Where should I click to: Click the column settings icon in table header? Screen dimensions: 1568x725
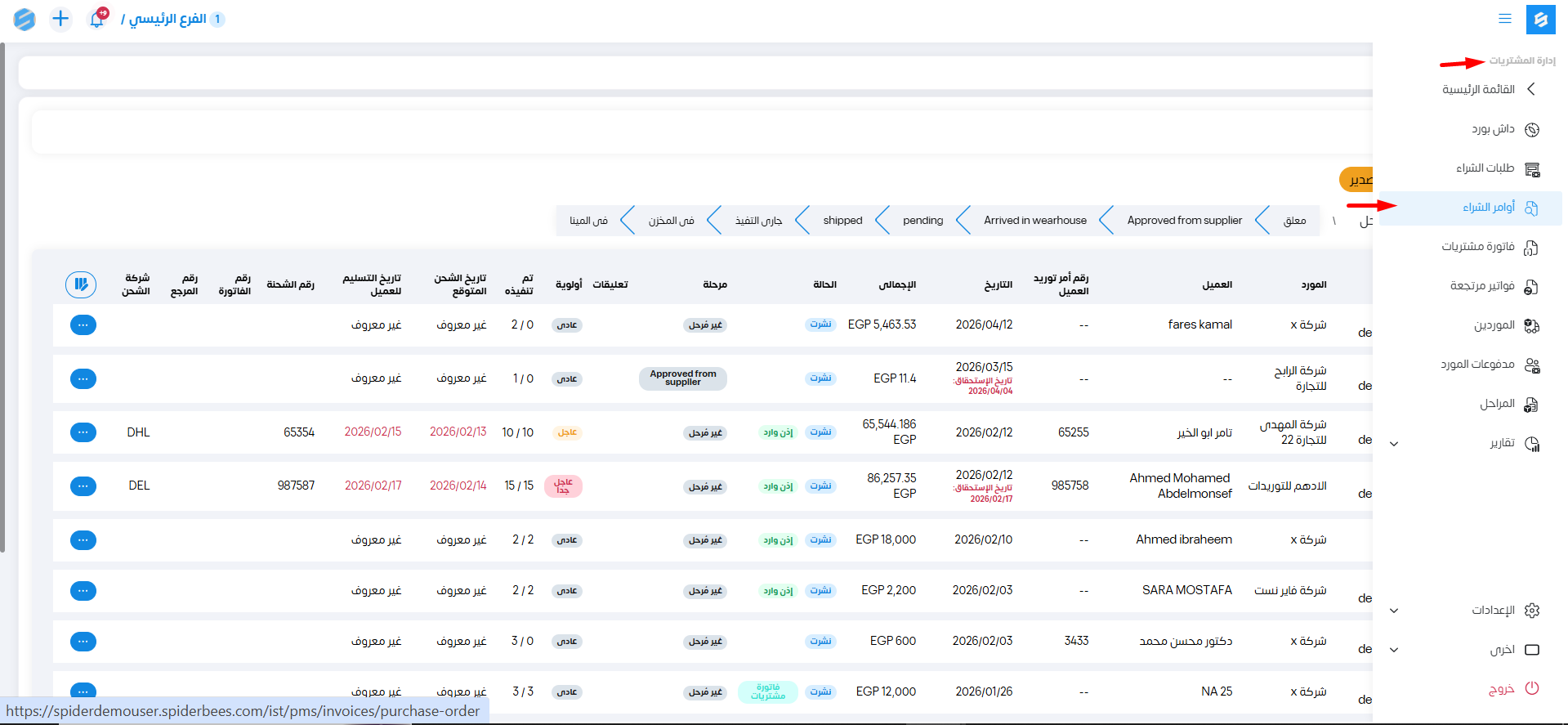81,284
